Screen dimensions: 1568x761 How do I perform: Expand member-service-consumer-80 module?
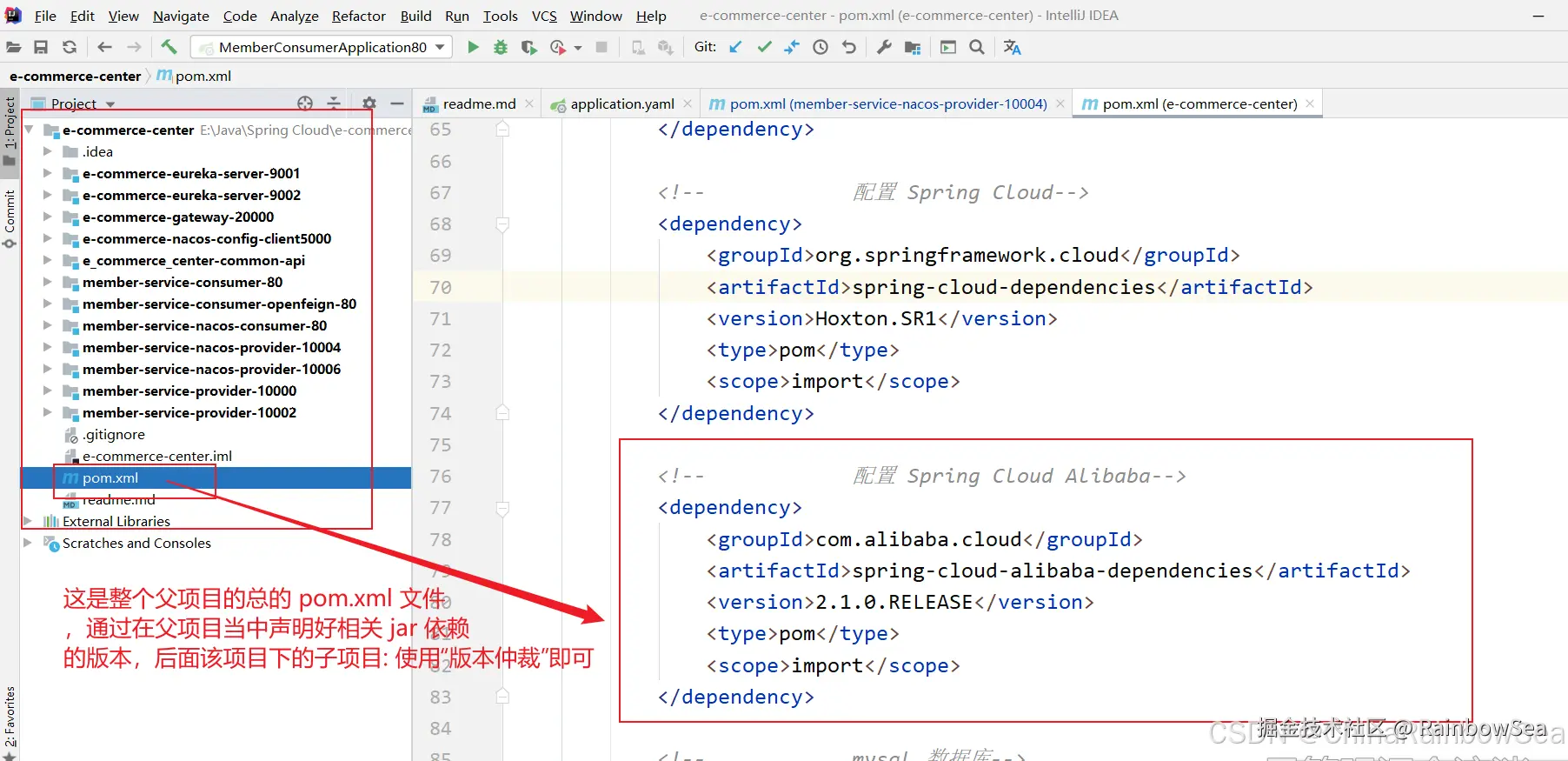click(x=48, y=282)
